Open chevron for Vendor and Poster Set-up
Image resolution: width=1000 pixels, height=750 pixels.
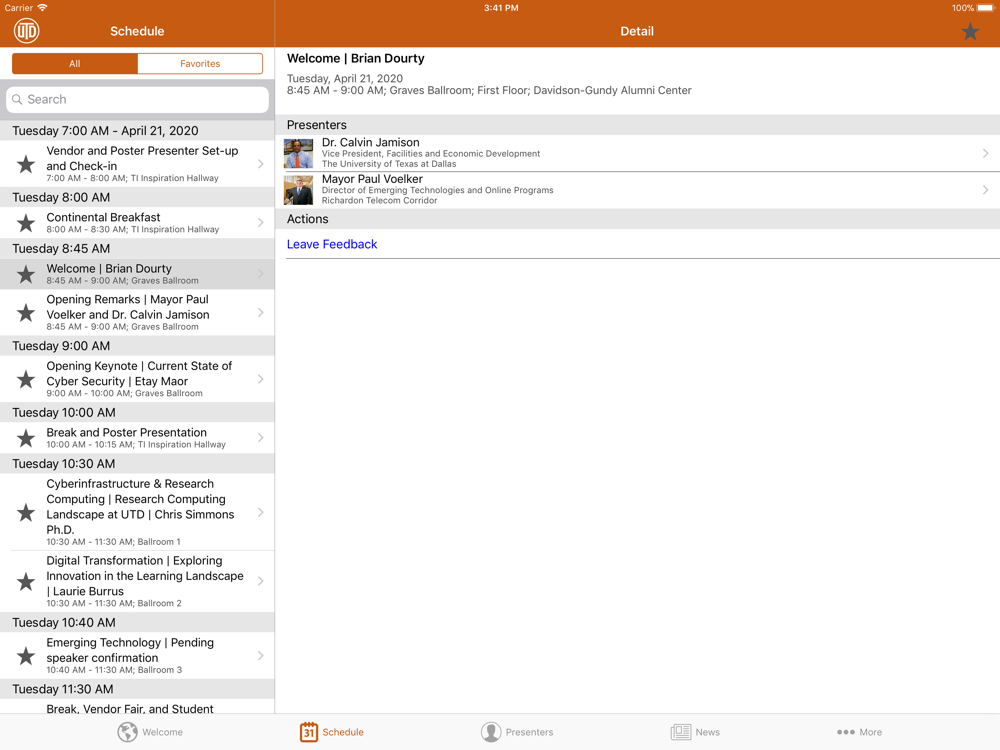260,164
